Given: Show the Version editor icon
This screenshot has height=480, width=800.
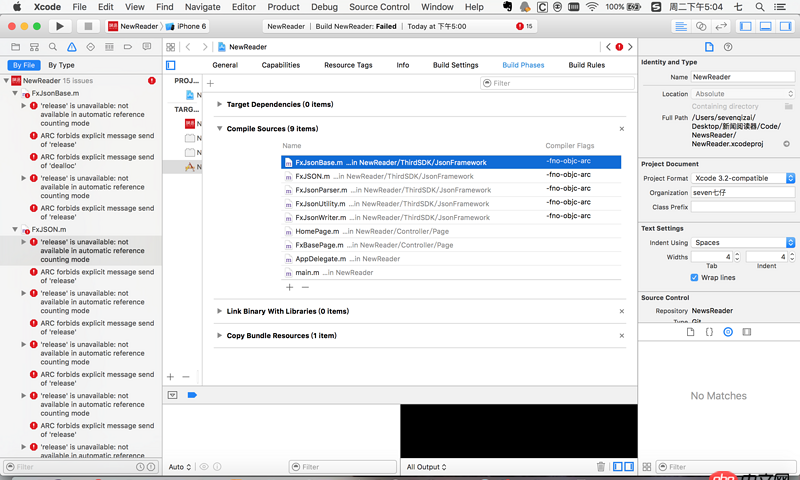Looking at the screenshot, I should tap(721, 26).
